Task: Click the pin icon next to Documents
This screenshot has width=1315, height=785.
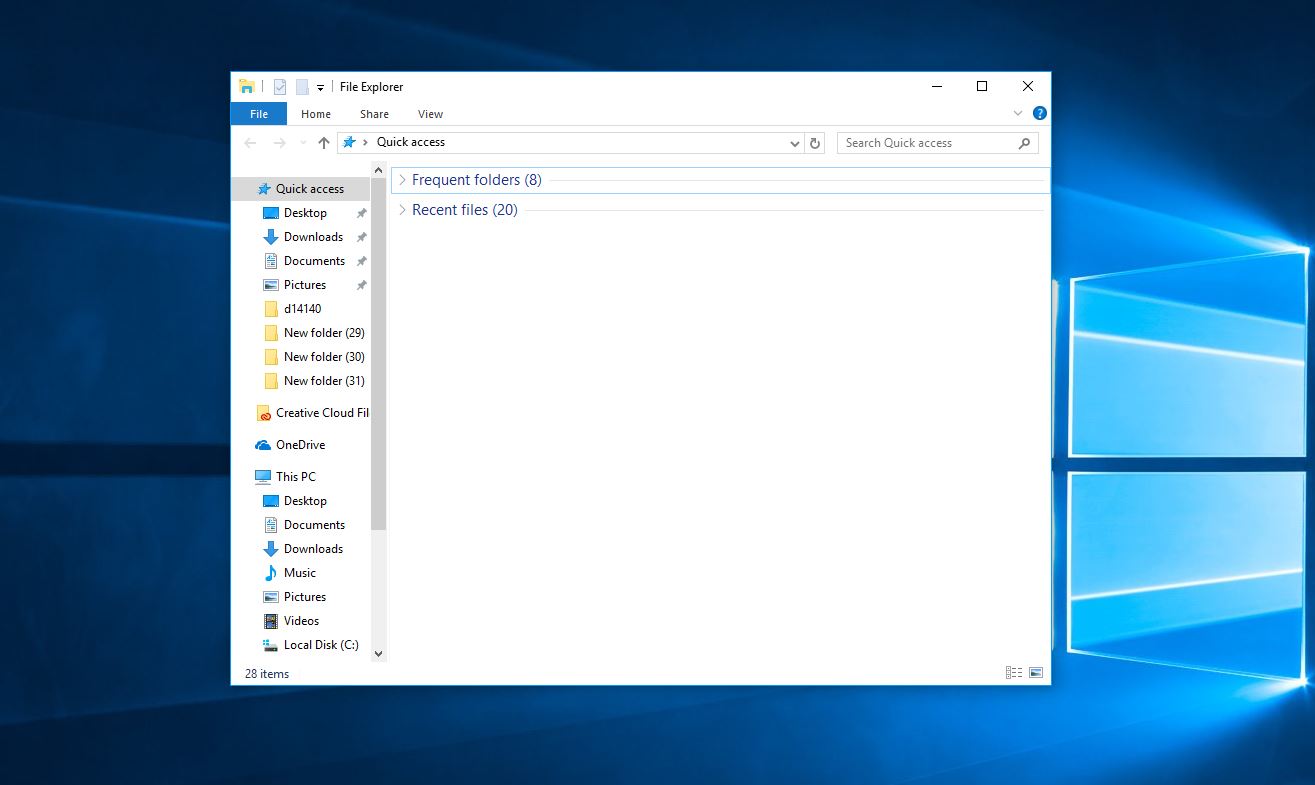Action: (362, 261)
